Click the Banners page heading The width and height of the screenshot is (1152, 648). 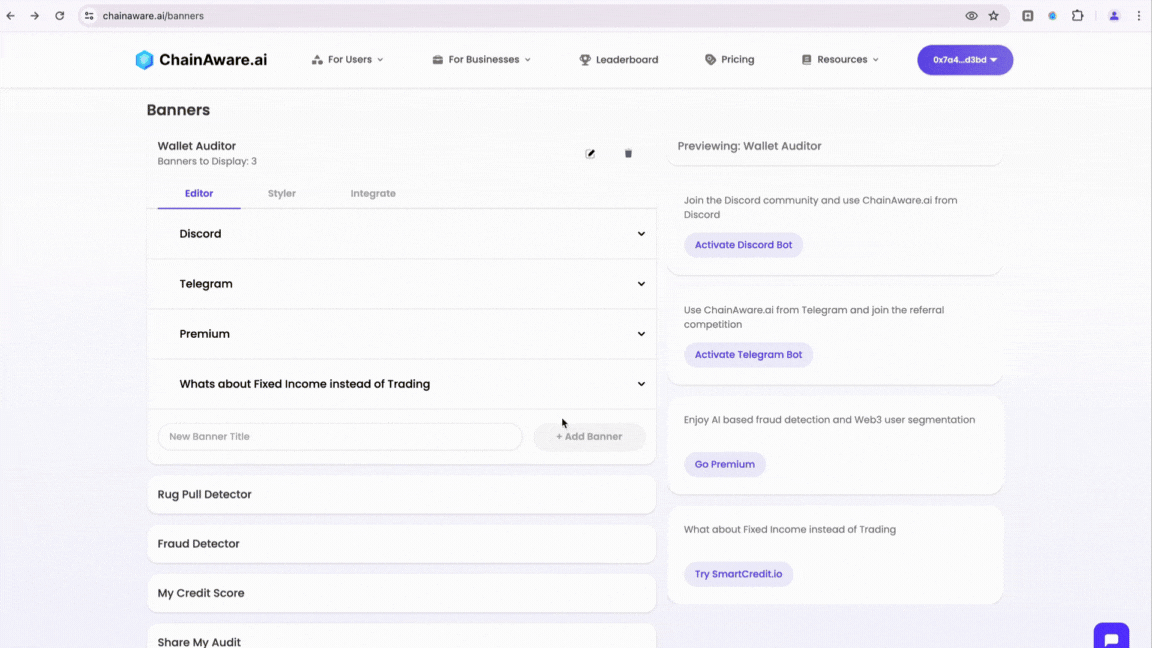click(x=178, y=110)
